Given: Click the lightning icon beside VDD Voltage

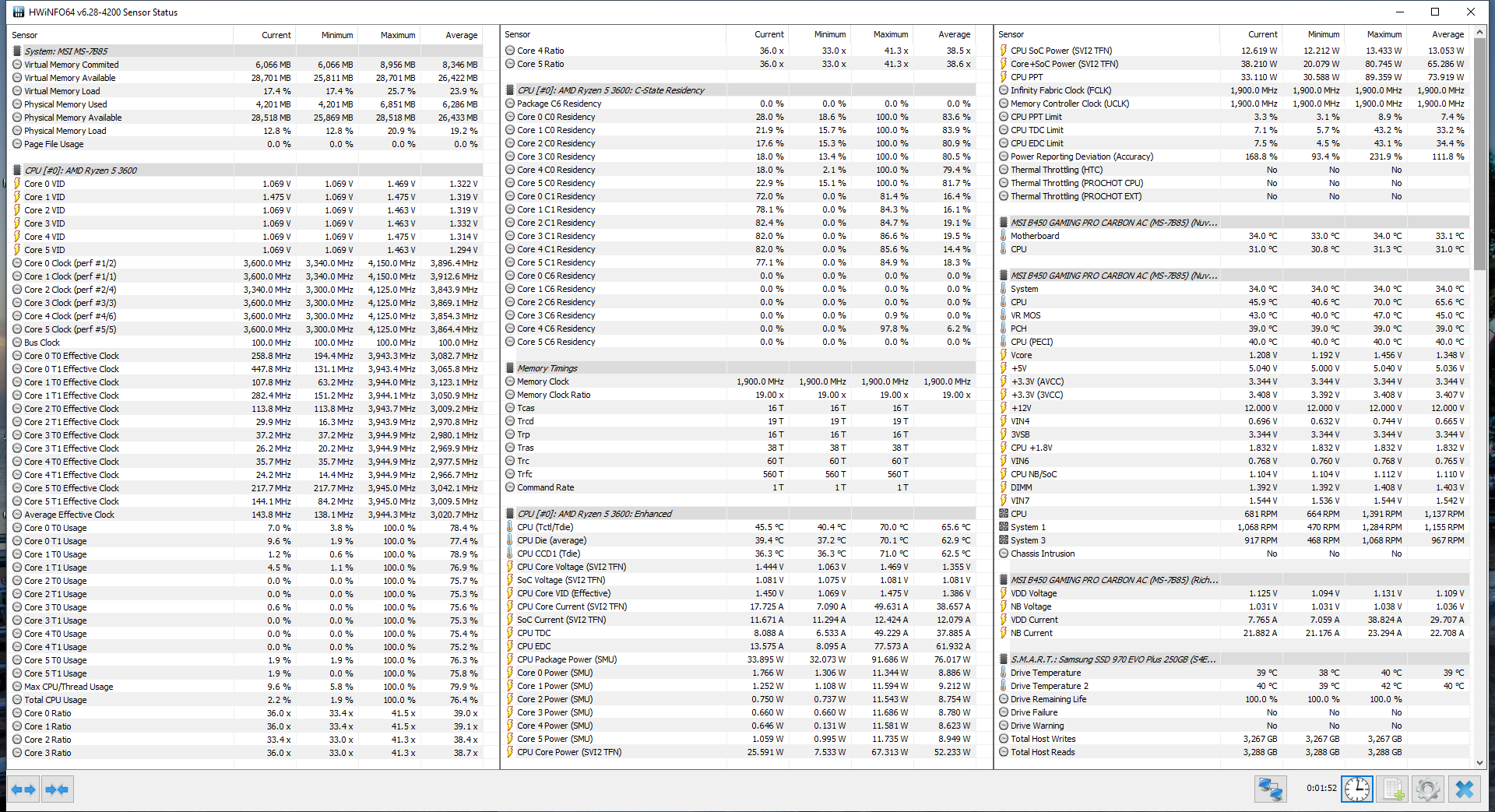Looking at the screenshot, I should [x=1004, y=593].
